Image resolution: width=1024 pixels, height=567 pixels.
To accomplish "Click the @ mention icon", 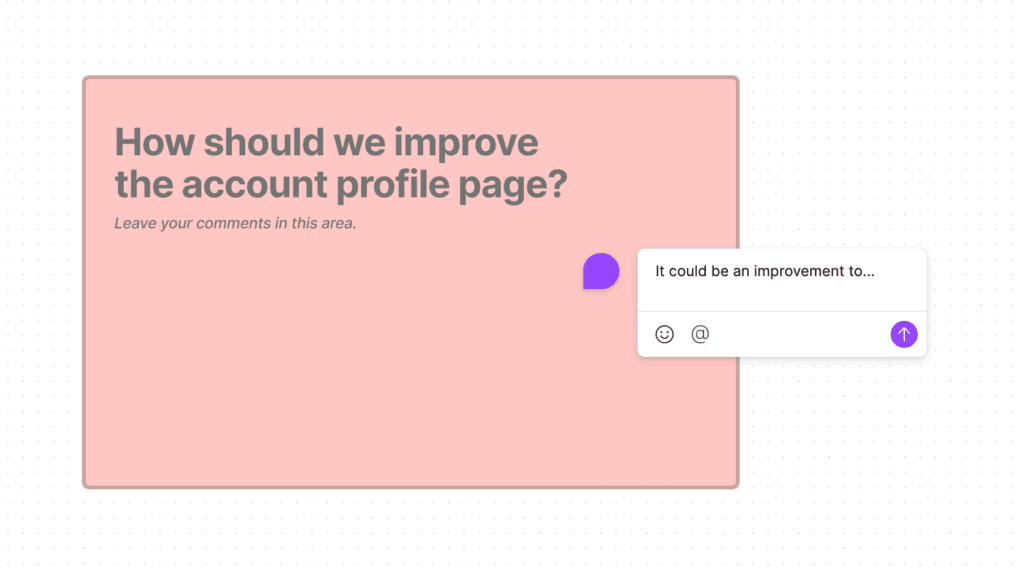I will click(700, 334).
